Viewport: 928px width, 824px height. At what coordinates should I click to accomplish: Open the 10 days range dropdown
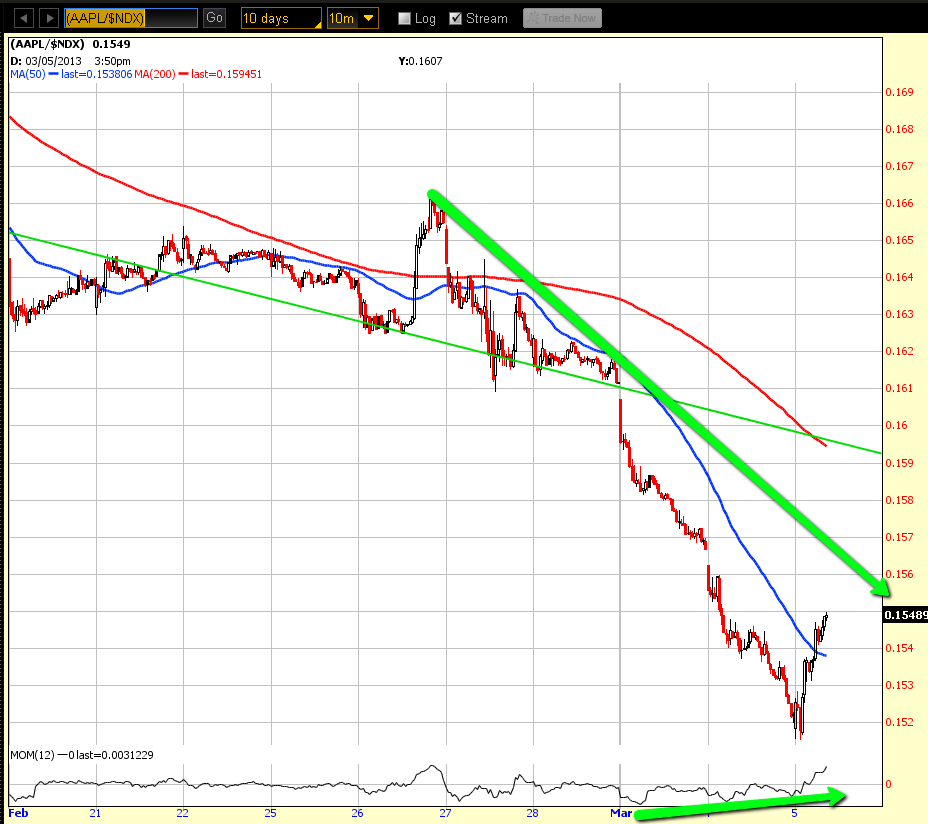point(281,18)
